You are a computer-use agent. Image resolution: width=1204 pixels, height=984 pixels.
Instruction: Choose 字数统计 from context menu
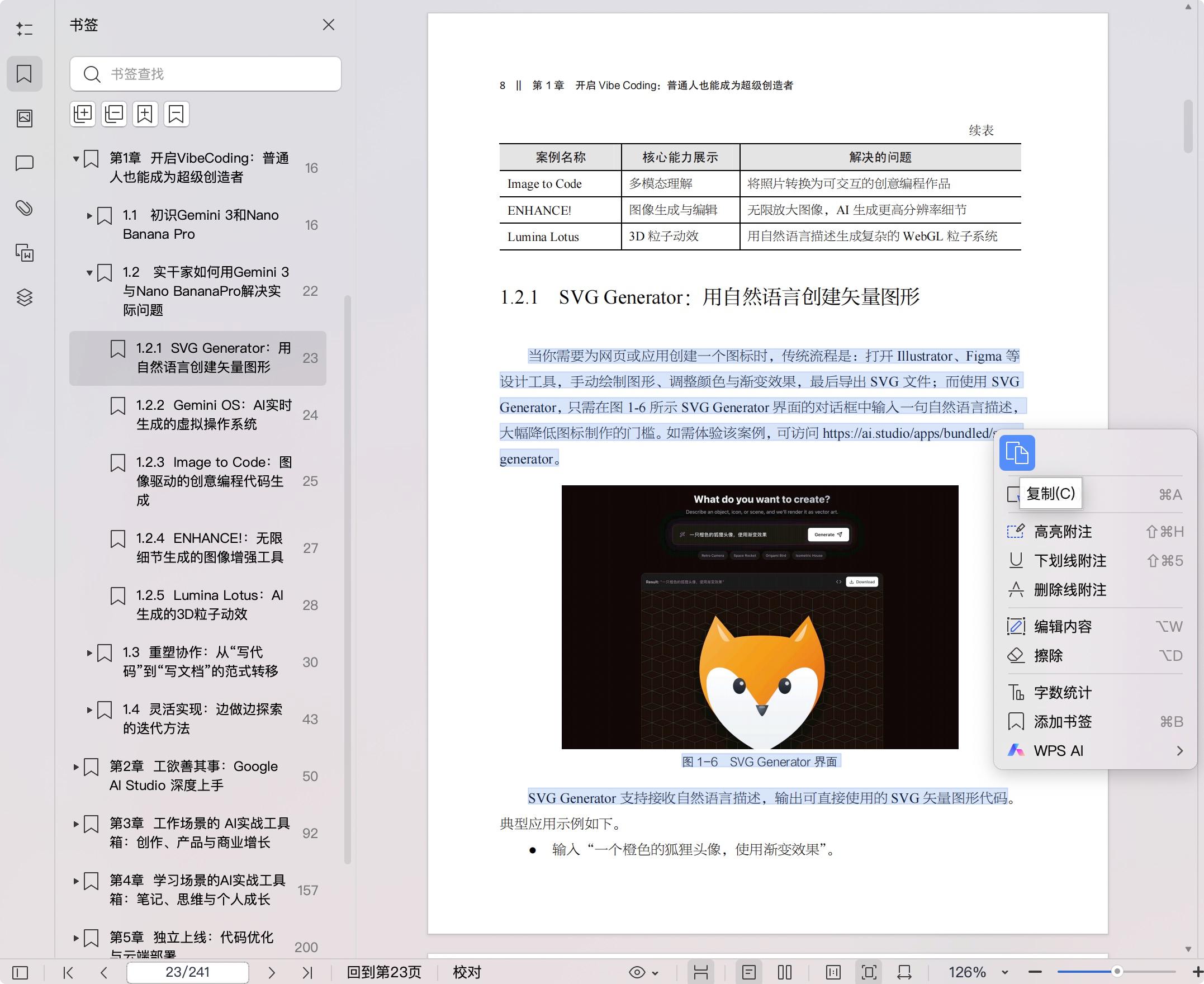click(x=1095, y=693)
